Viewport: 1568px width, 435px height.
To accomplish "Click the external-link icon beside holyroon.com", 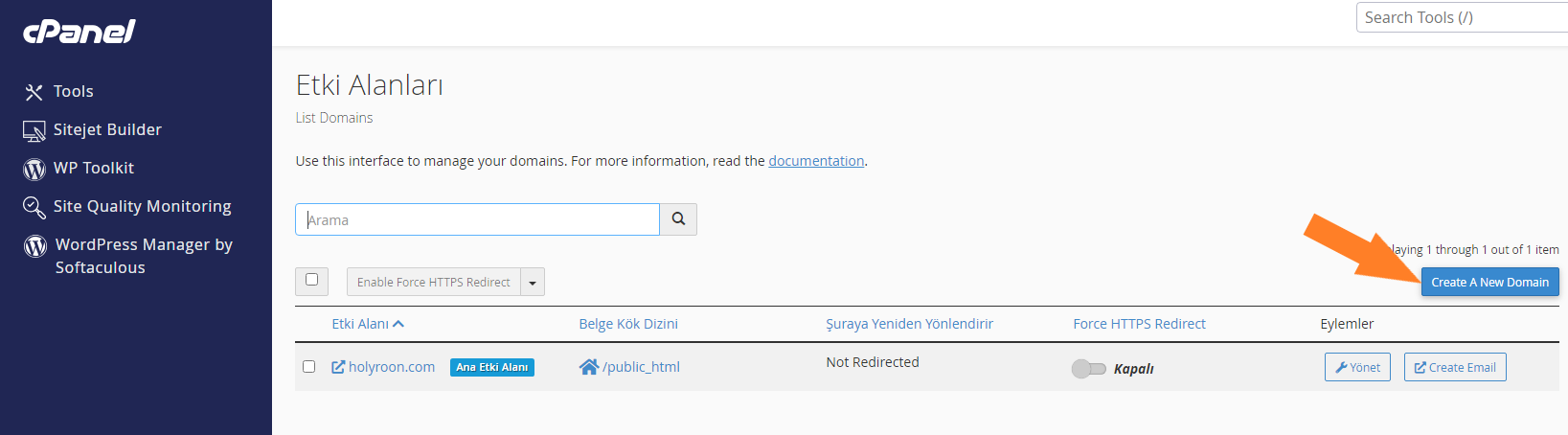I will point(338,367).
